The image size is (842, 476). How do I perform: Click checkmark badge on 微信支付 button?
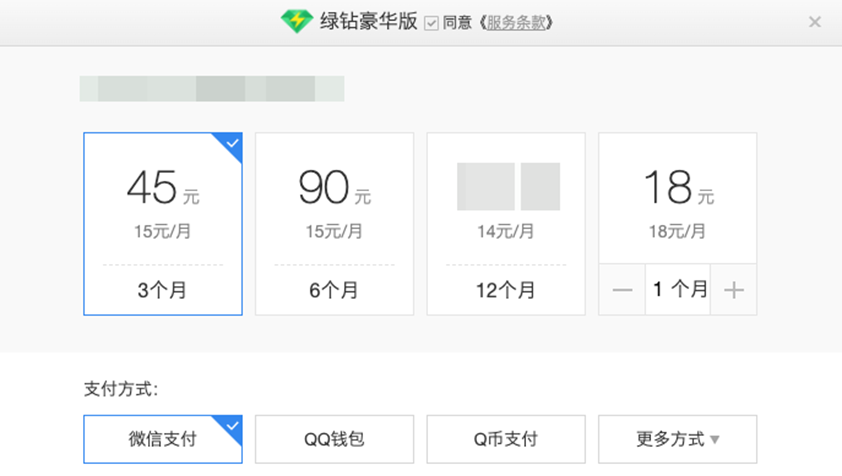232,425
